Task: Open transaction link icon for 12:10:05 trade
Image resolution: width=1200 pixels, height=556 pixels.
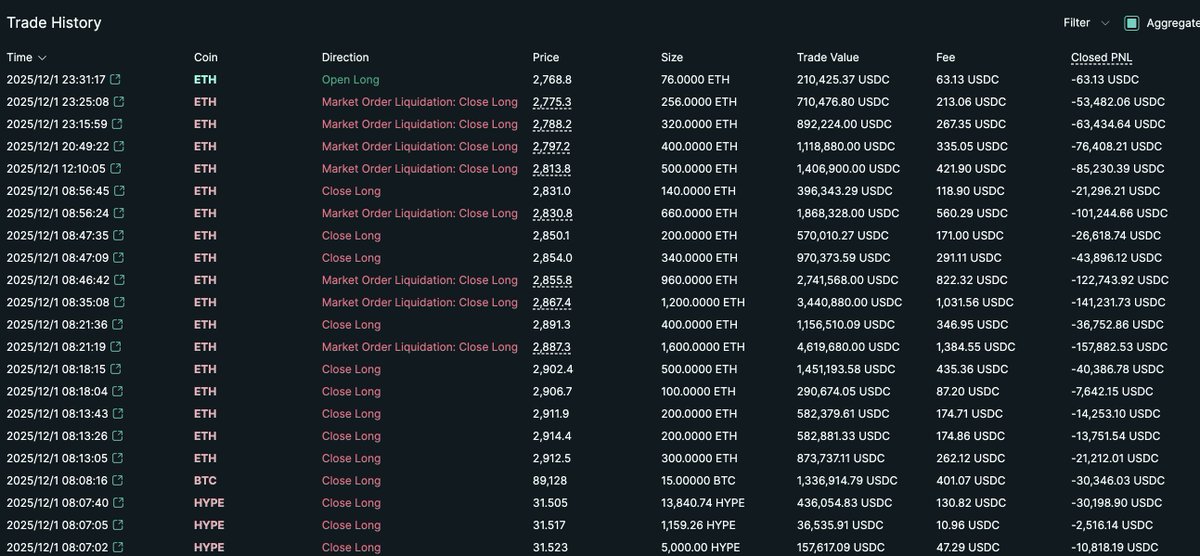Action: tap(116, 169)
